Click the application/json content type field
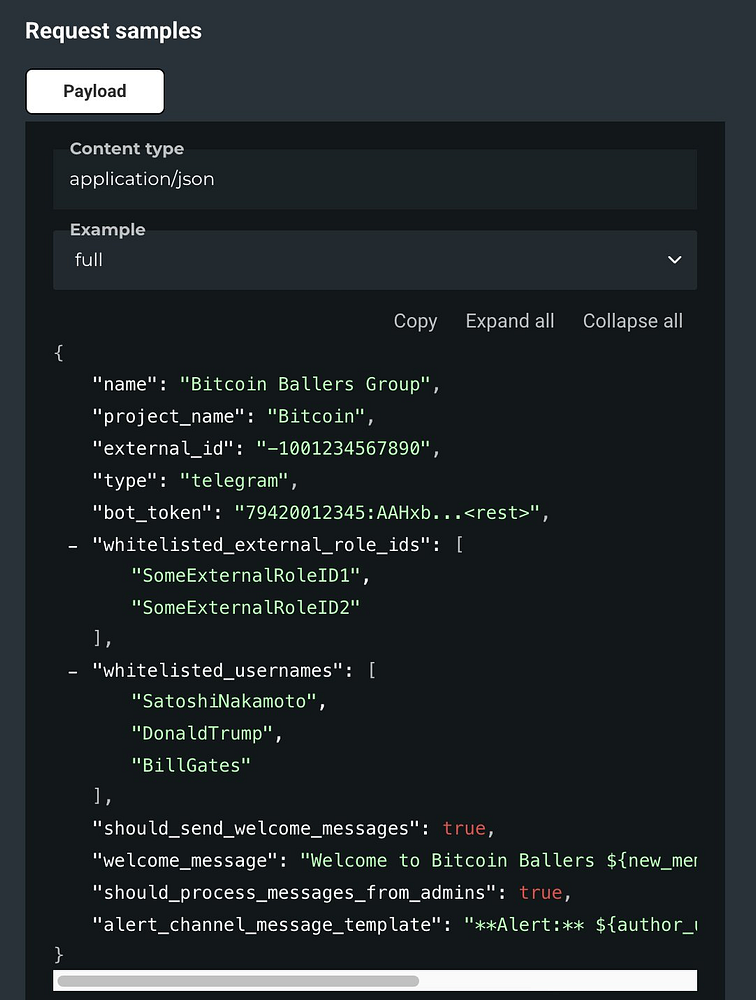756x1000 pixels. point(374,180)
